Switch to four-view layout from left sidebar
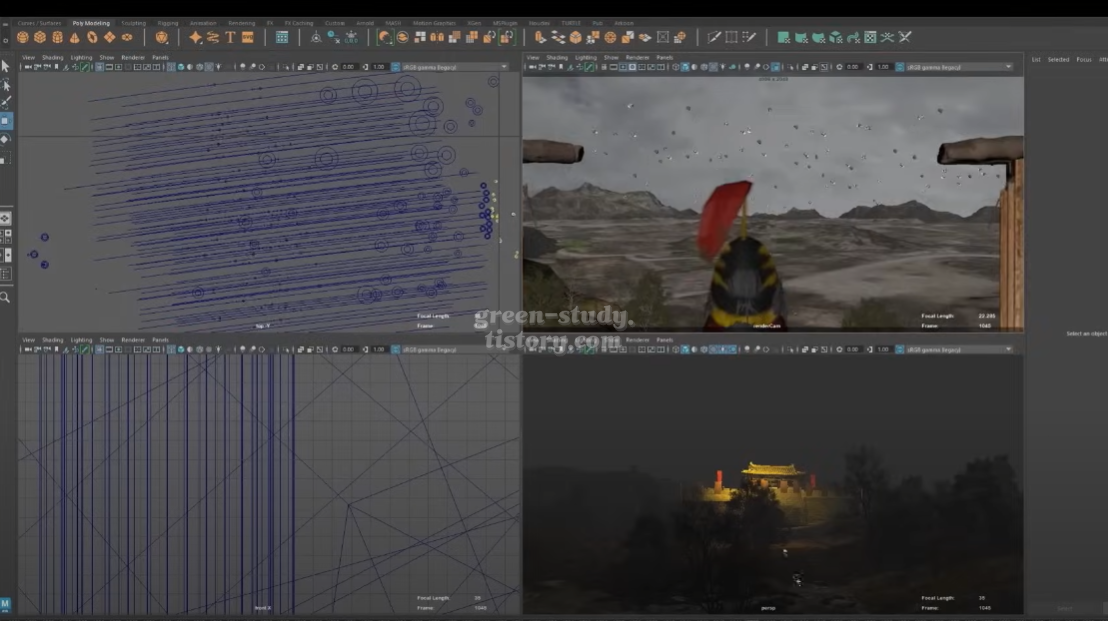1108x621 pixels. click(6, 236)
